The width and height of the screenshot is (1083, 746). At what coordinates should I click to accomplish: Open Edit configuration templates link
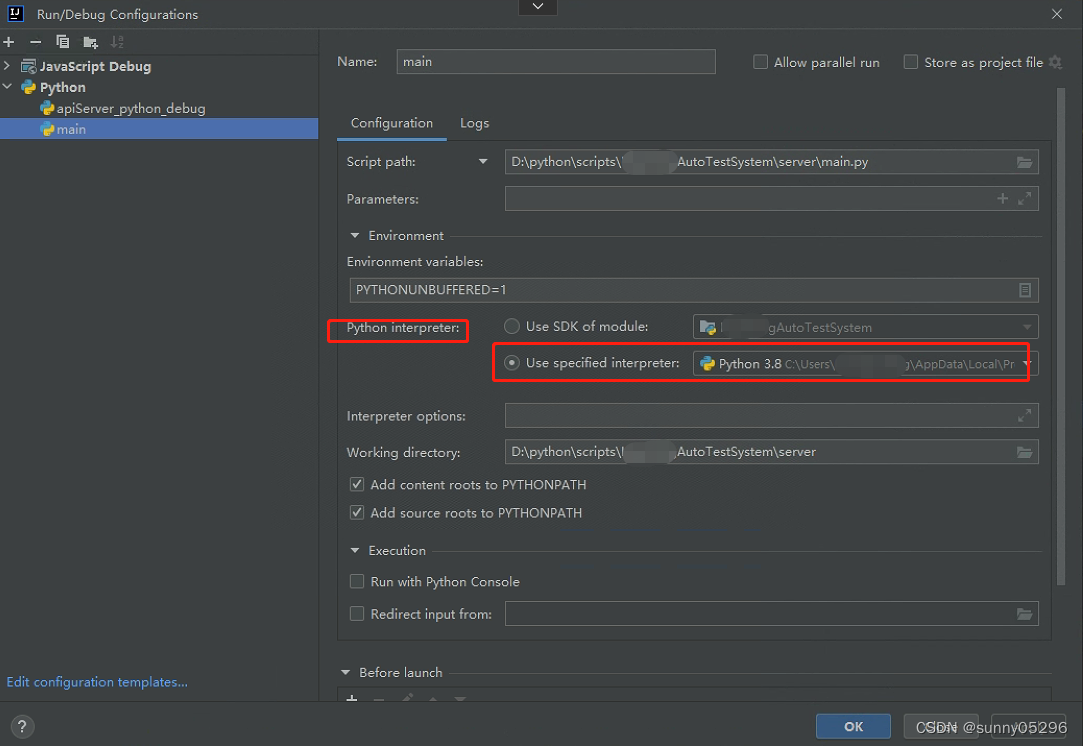click(97, 681)
